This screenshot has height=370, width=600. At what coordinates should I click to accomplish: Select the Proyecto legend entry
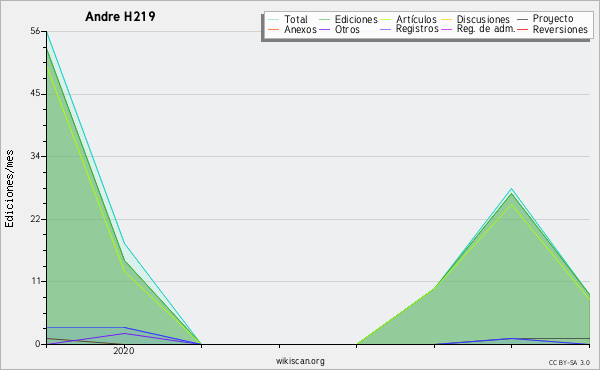pyautogui.click(x=553, y=19)
